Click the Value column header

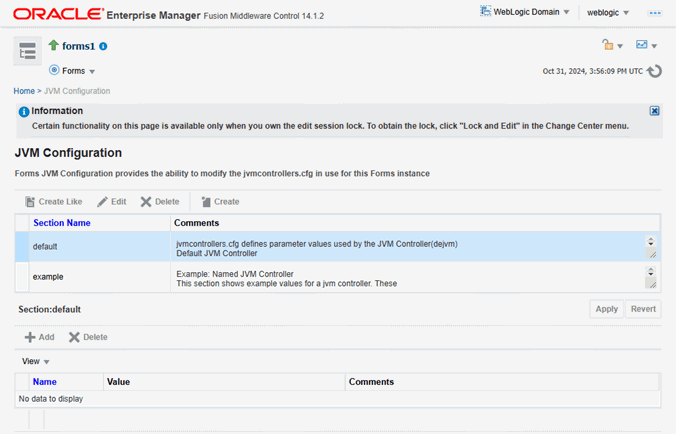tap(118, 382)
